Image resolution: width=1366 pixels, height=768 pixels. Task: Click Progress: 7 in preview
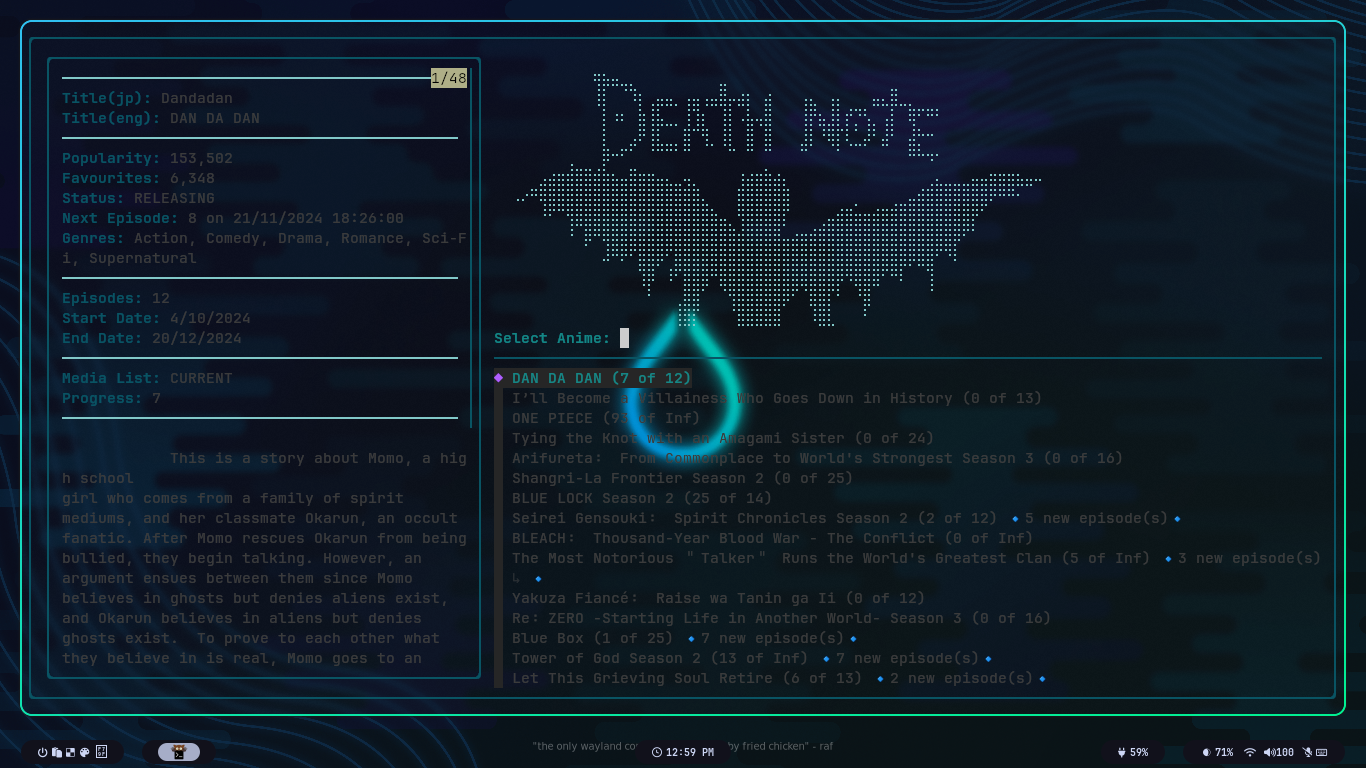point(111,398)
